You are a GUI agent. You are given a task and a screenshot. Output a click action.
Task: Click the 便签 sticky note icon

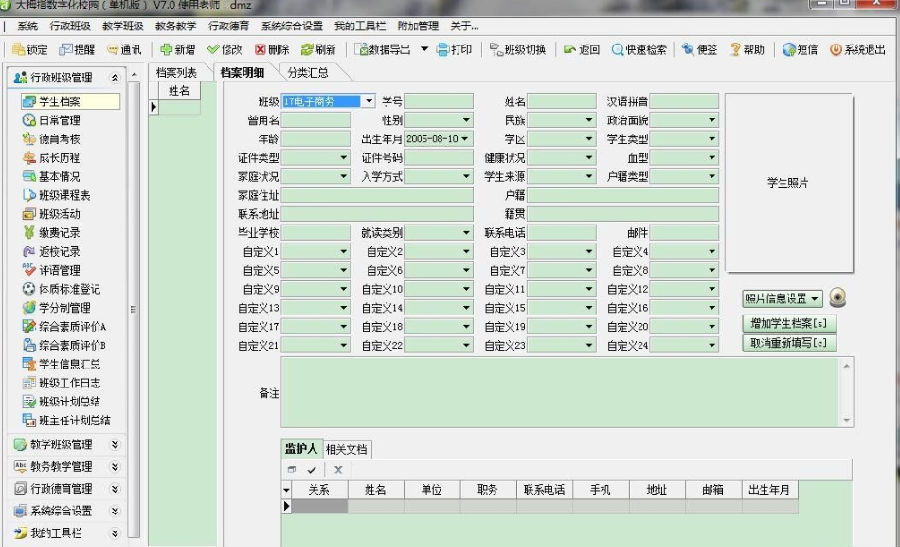(x=688, y=50)
